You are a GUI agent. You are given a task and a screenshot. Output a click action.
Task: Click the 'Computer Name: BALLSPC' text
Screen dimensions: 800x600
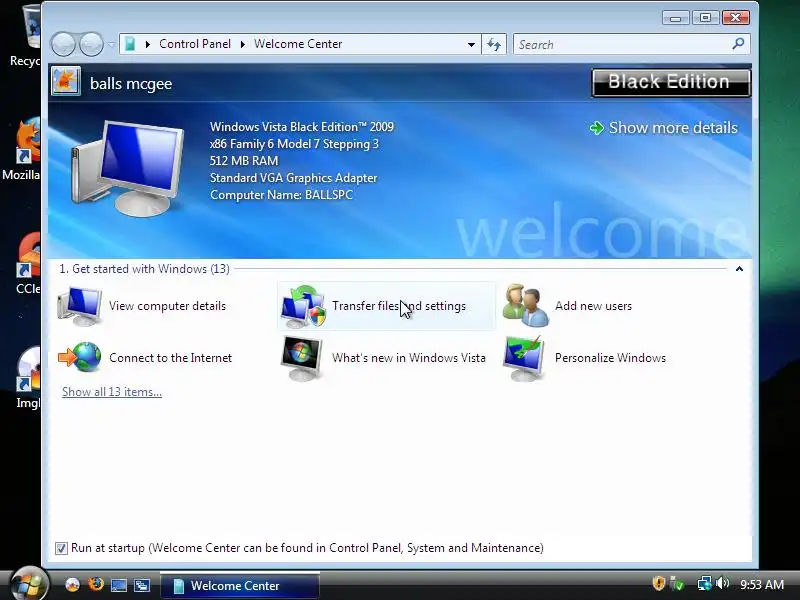281,195
